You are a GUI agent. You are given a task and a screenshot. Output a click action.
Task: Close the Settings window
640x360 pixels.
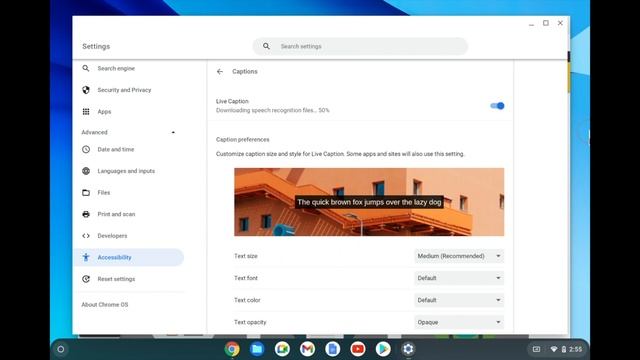click(560, 23)
